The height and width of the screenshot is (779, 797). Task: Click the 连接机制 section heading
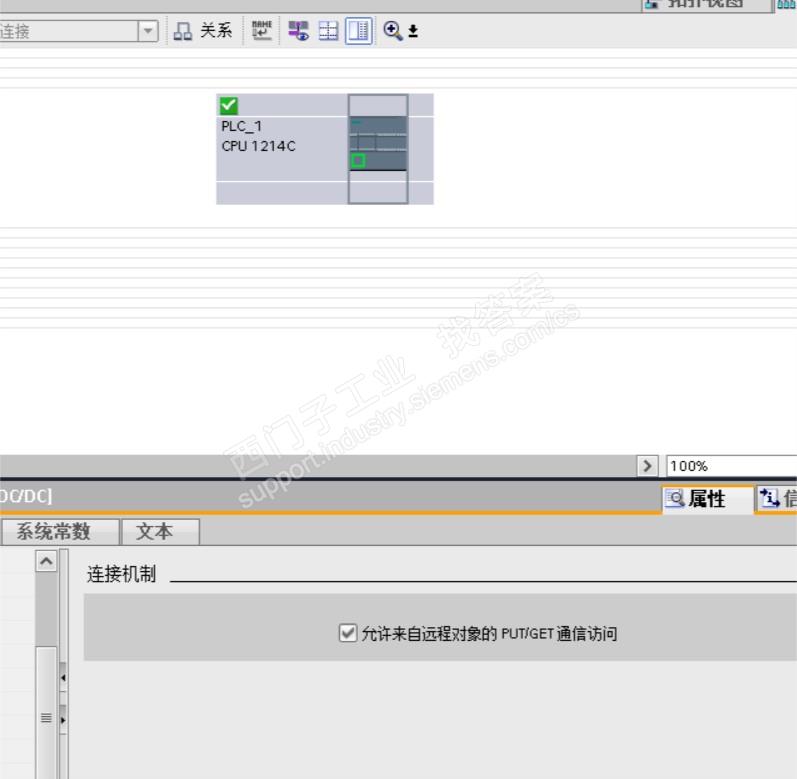121,574
